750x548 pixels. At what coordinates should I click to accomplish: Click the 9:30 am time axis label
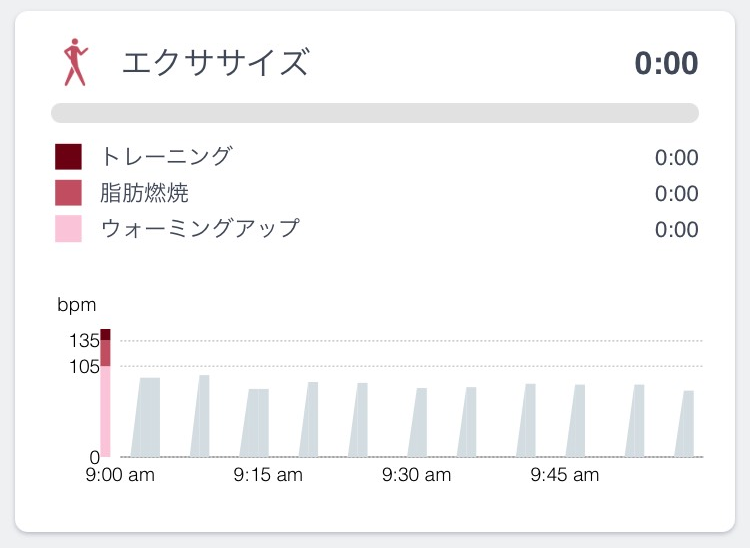pos(416,475)
